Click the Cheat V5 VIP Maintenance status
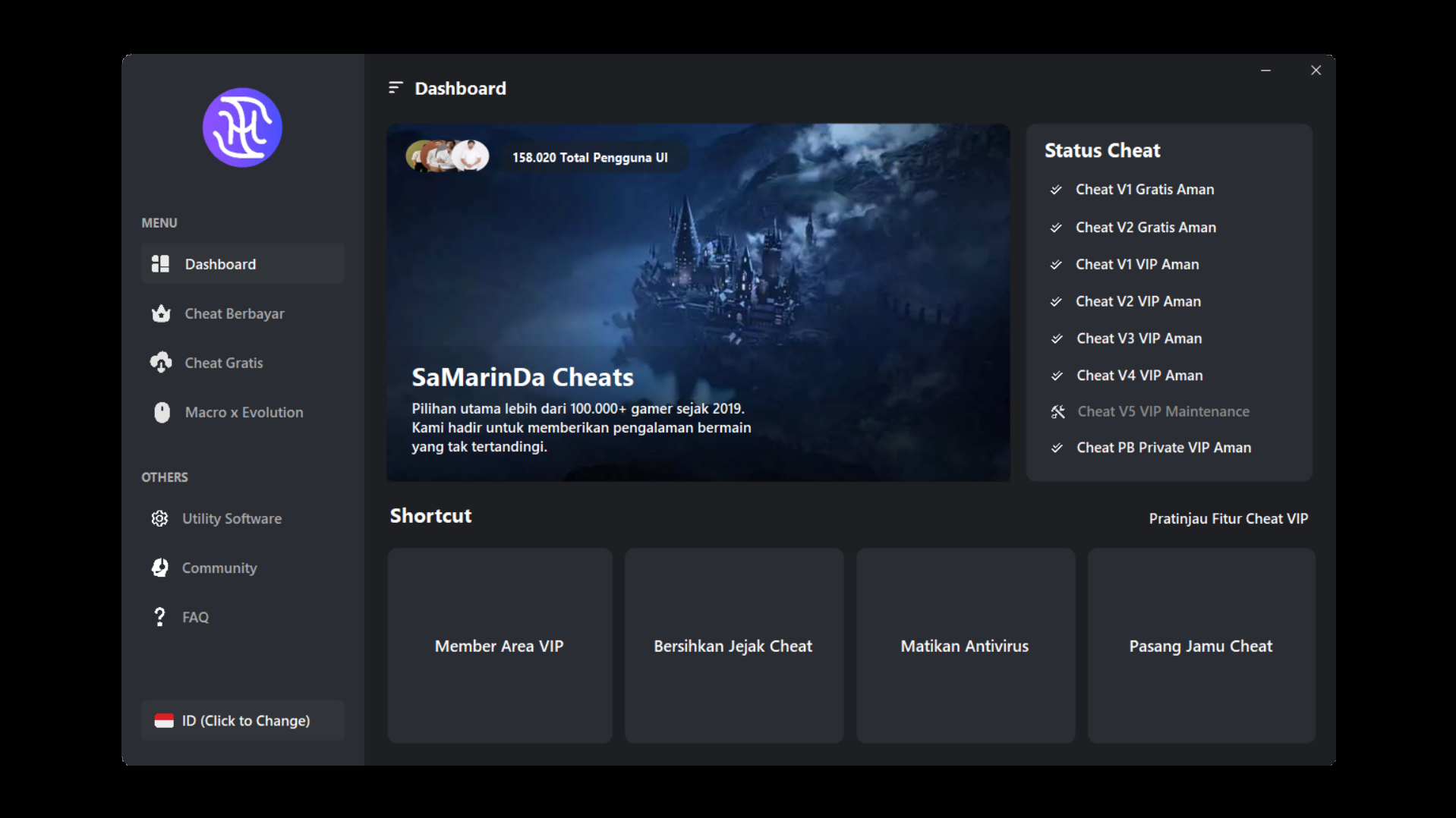 tap(1163, 411)
